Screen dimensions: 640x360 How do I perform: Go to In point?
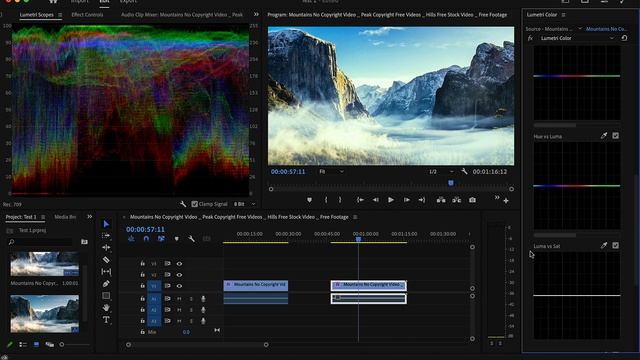click(x=360, y=200)
